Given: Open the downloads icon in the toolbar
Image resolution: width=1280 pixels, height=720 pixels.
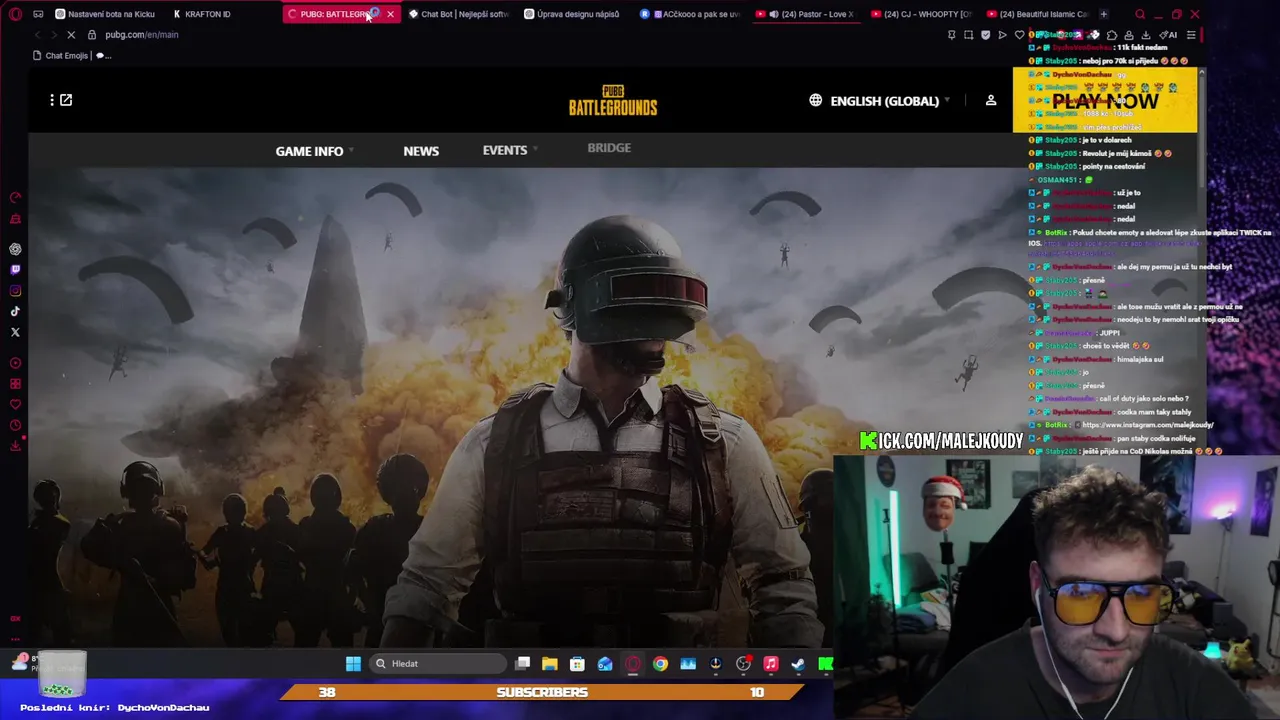Looking at the screenshot, I should click(x=1146, y=35).
